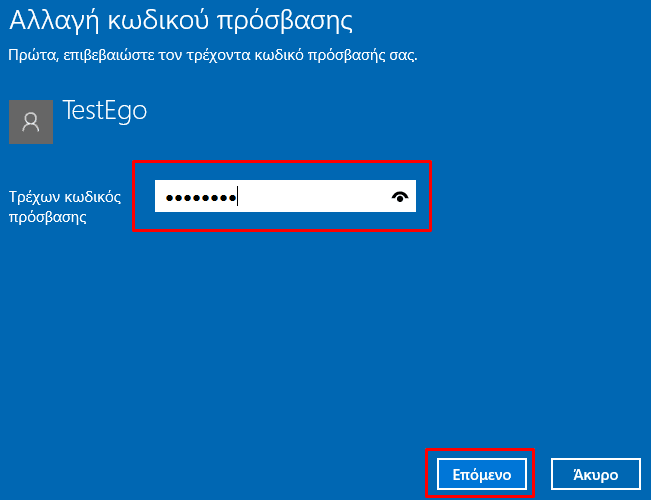Click the gray person silhouette picture
651x500 pixels.
31,122
